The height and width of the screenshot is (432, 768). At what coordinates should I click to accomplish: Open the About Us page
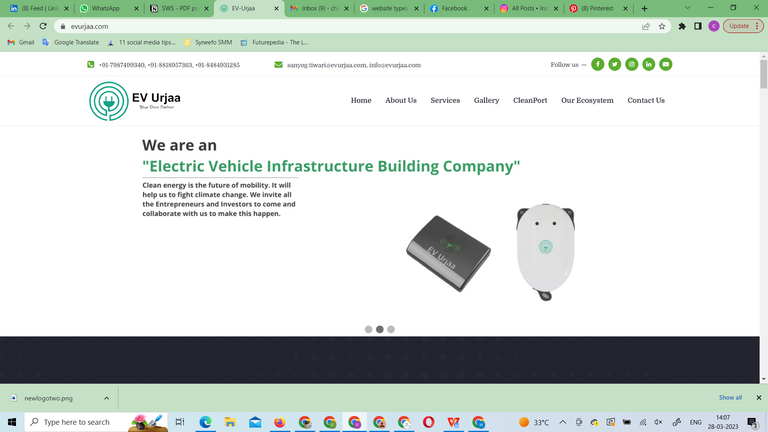401,100
